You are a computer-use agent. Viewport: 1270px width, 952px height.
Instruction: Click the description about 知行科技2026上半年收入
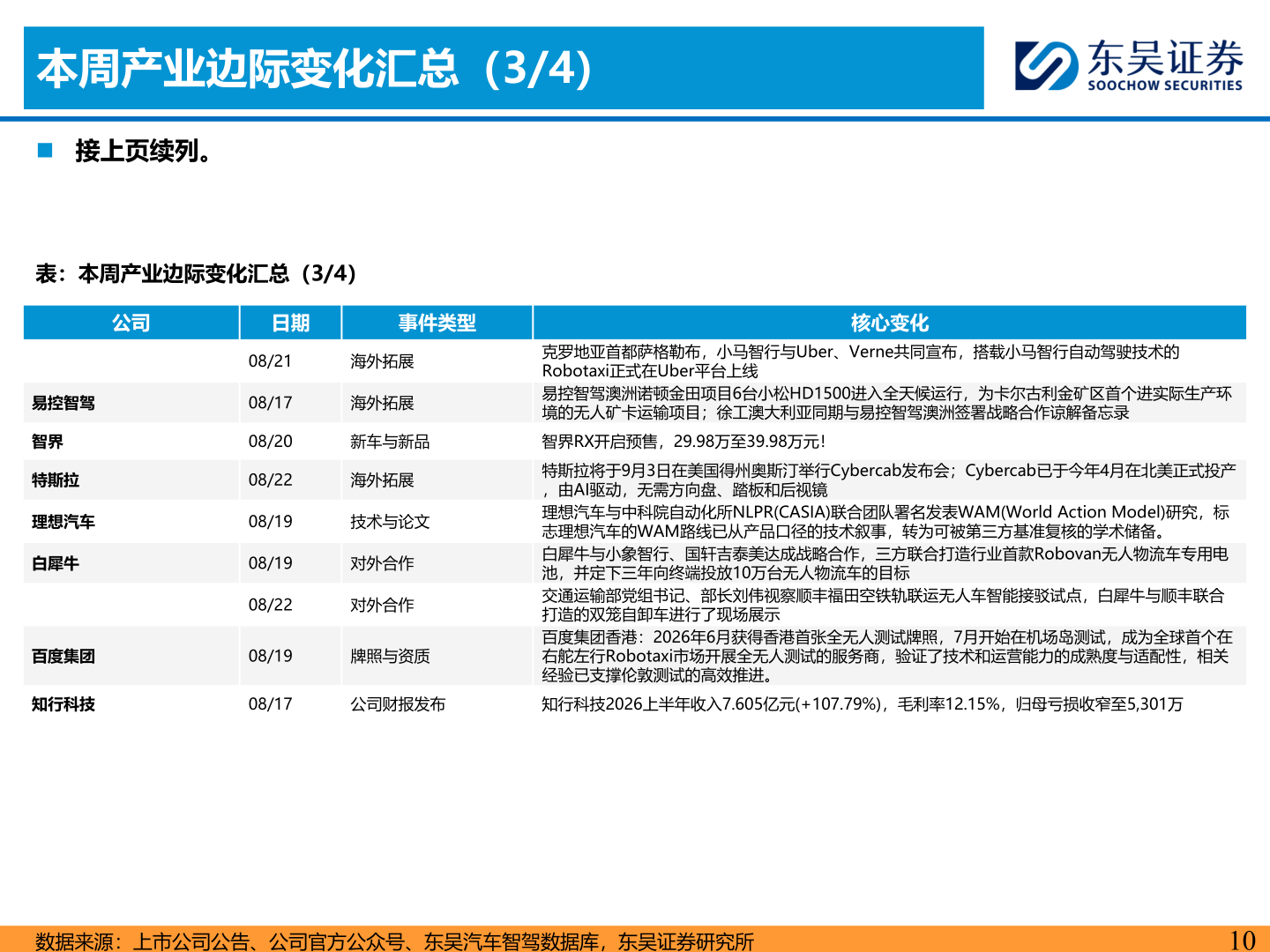coord(863,704)
